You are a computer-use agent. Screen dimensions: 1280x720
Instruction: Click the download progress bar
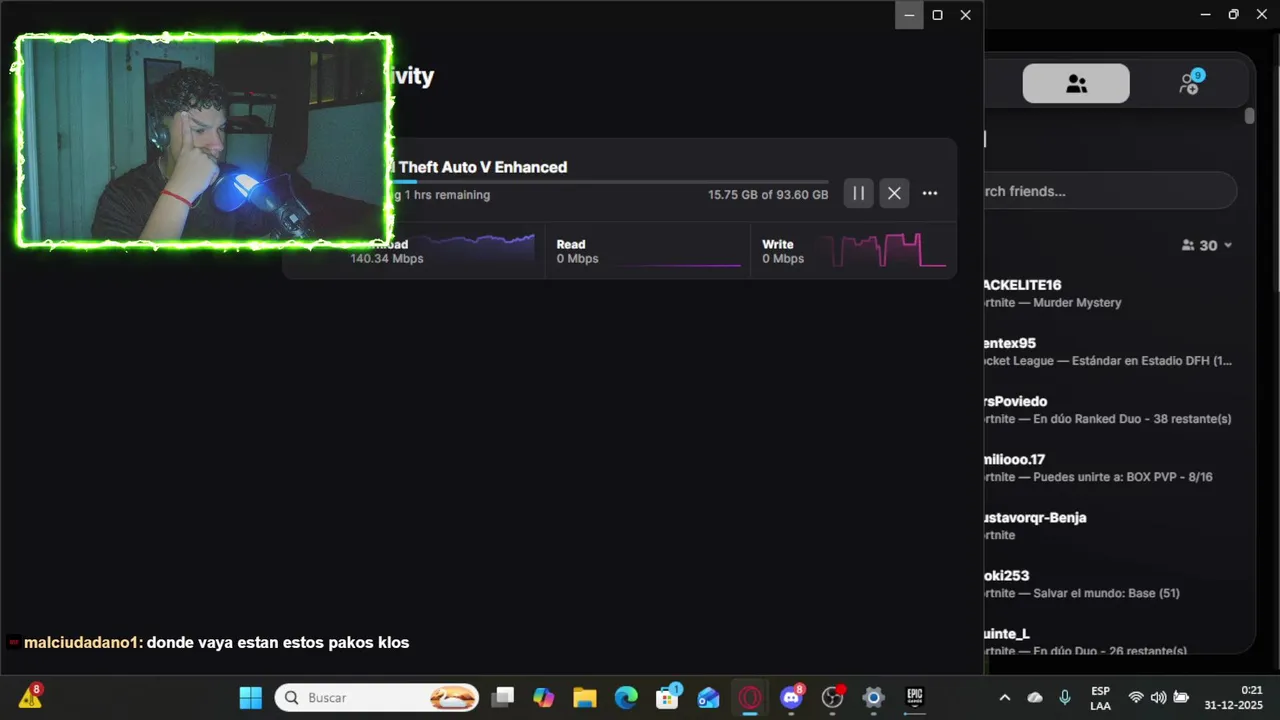(610, 182)
